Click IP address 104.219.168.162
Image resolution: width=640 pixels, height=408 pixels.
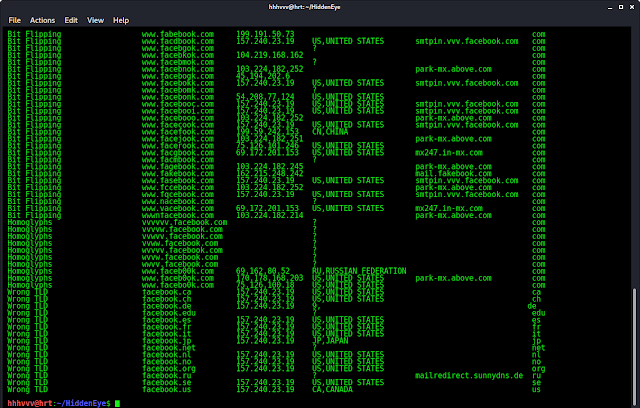coord(270,55)
